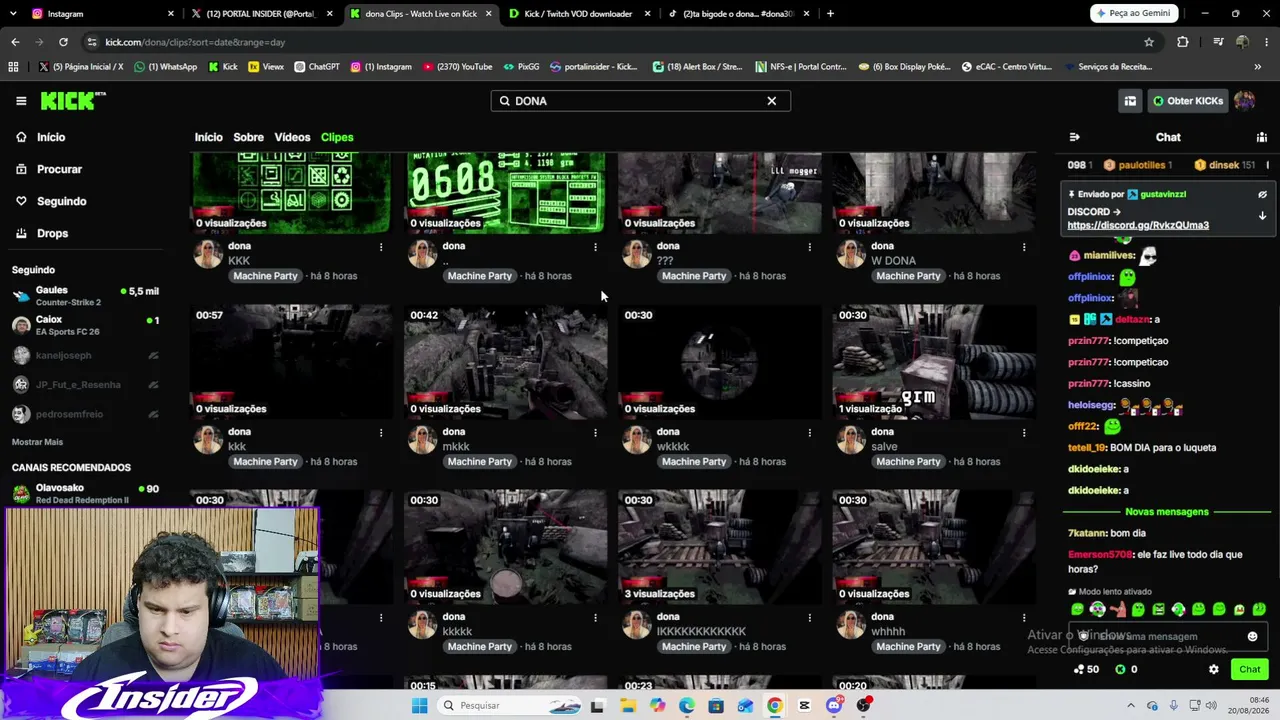Open the gift inventory icon next to Obter KICKs
This screenshot has height=720, width=1280.
point(1130,101)
